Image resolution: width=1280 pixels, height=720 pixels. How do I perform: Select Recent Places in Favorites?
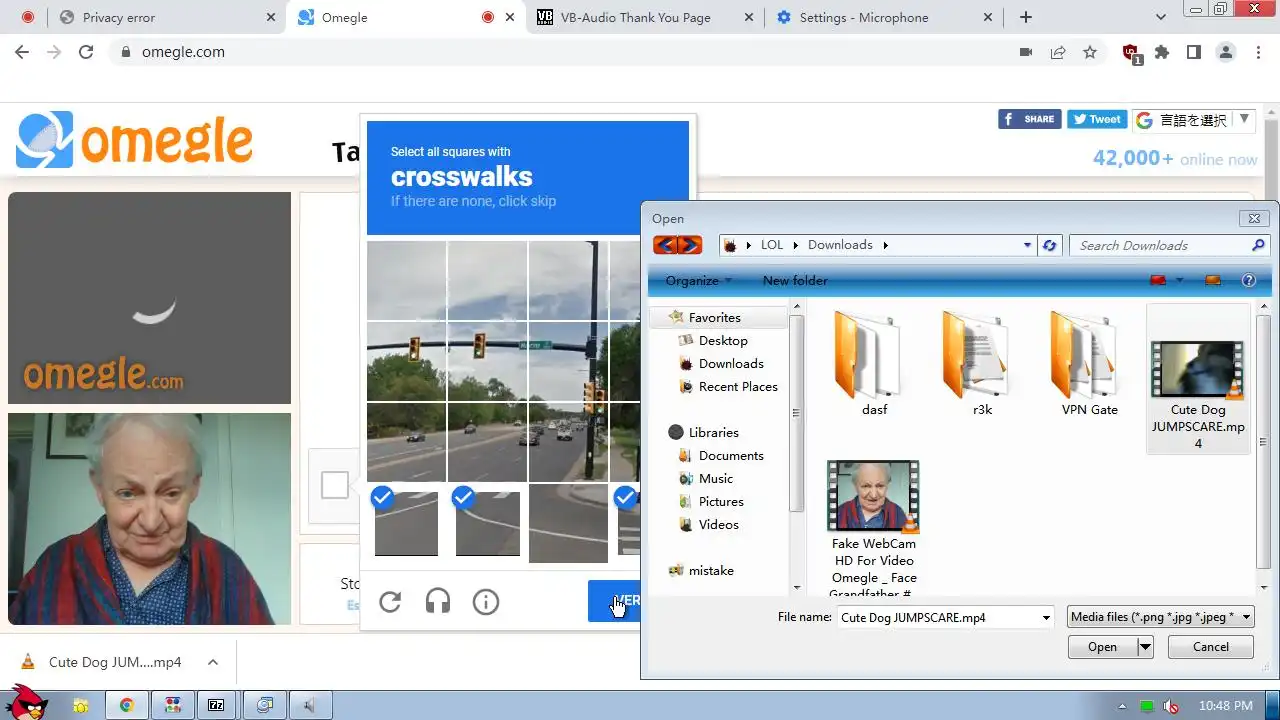coord(738,387)
